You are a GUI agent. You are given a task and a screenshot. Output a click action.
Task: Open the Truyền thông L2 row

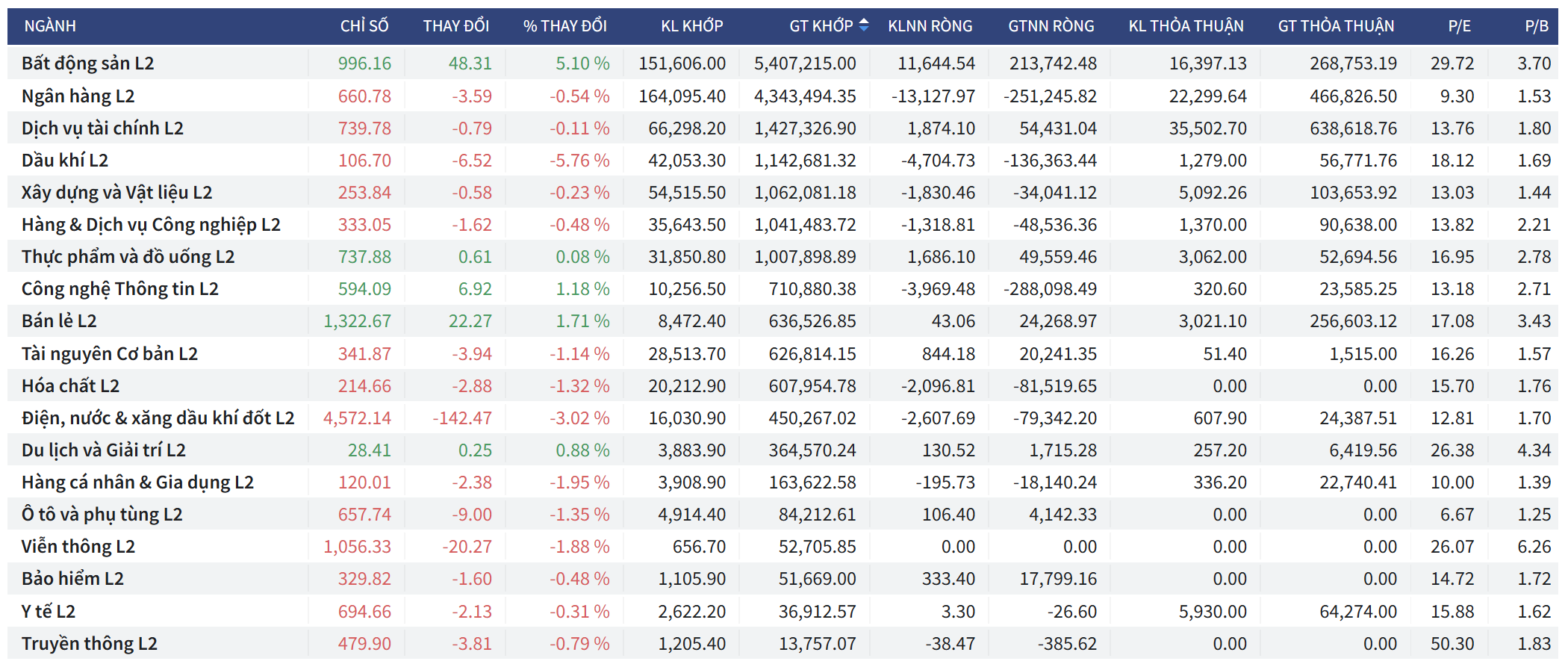pyautogui.click(x=89, y=644)
